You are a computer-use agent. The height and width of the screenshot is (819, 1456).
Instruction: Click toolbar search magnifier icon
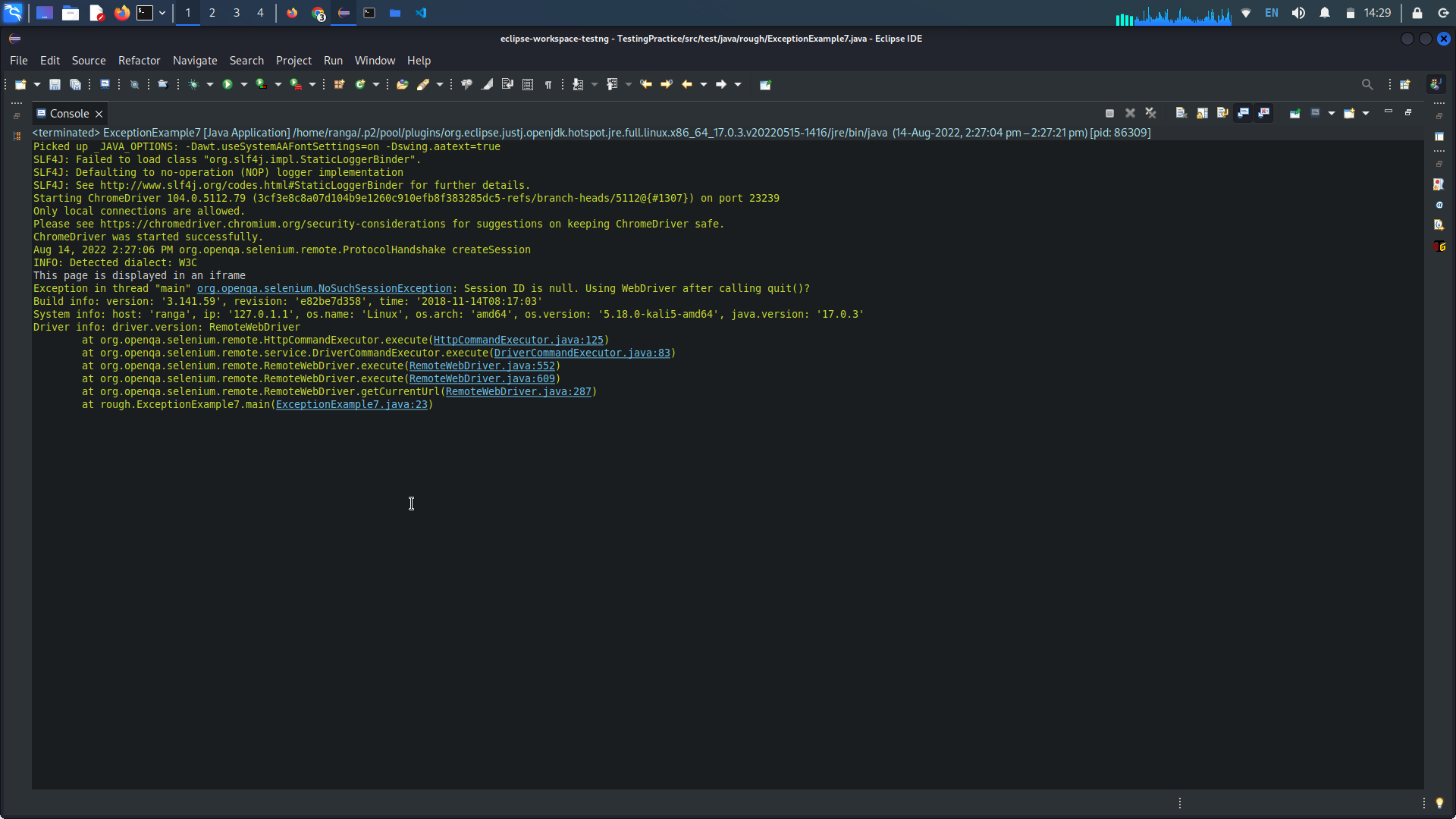pos(1367,85)
